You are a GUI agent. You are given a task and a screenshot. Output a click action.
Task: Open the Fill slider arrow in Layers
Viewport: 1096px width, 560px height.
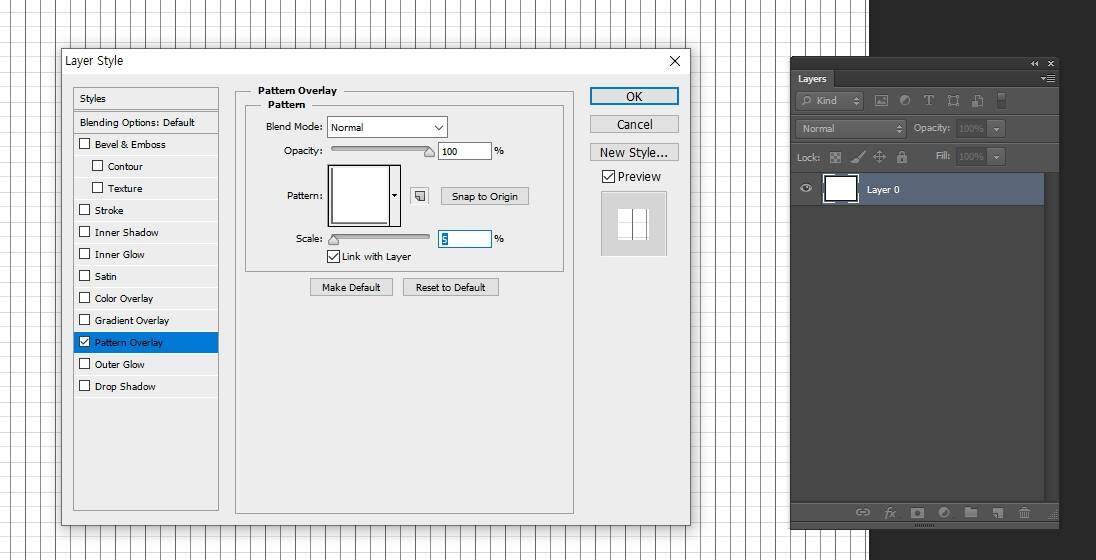point(997,157)
